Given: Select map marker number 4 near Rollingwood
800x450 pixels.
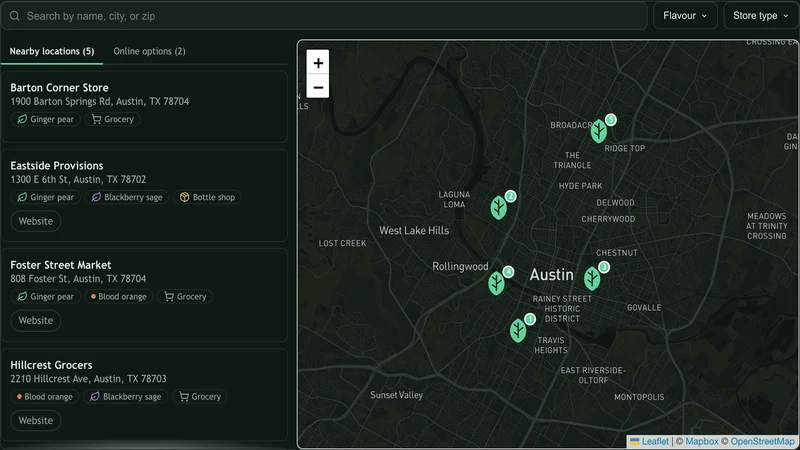Looking at the screenshot, I should (x=496, y=283).
